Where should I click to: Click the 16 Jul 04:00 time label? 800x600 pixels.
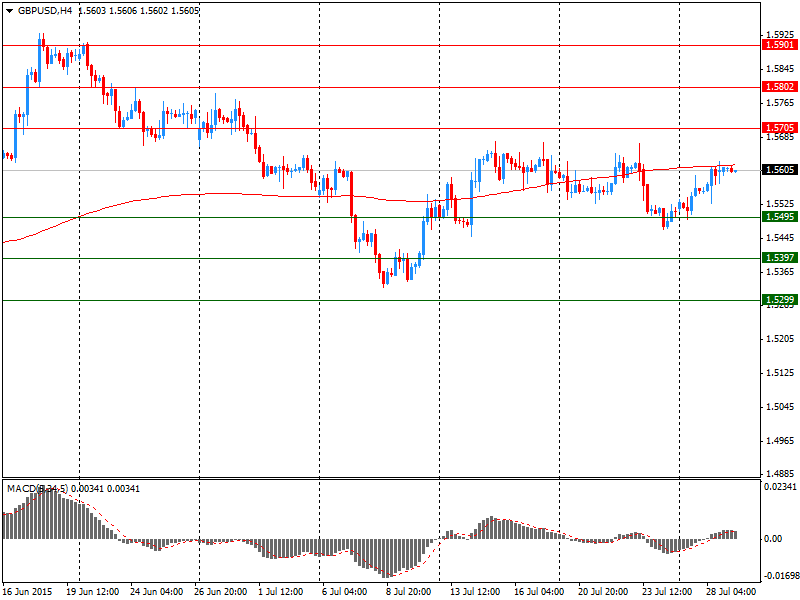[x=539, y=592]
